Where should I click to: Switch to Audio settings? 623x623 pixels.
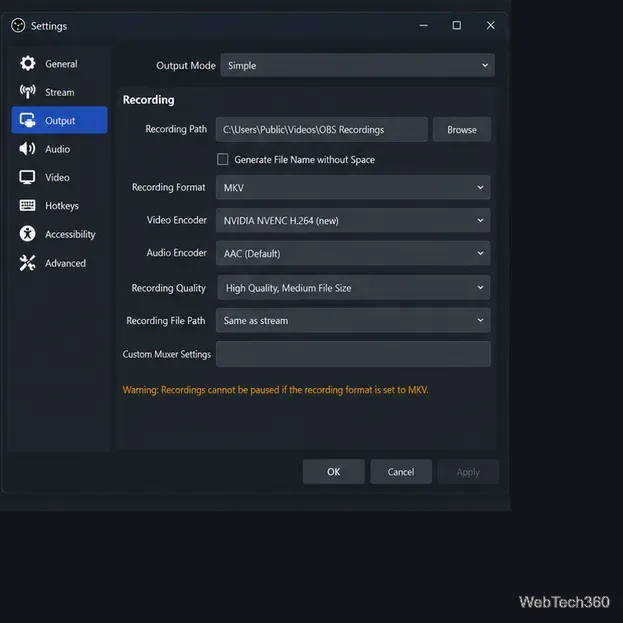point(59,149)
